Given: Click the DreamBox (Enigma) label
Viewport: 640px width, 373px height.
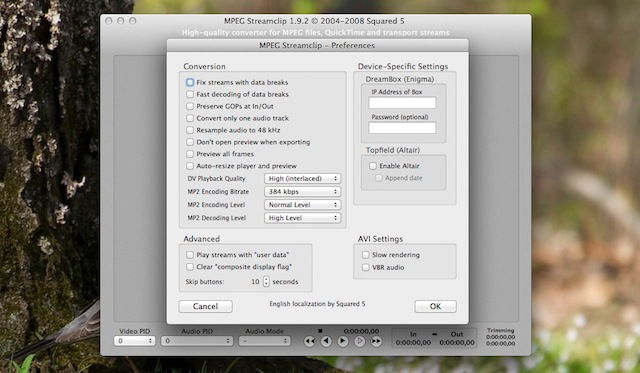Looking at the screenshot, I should coord(400,79).
